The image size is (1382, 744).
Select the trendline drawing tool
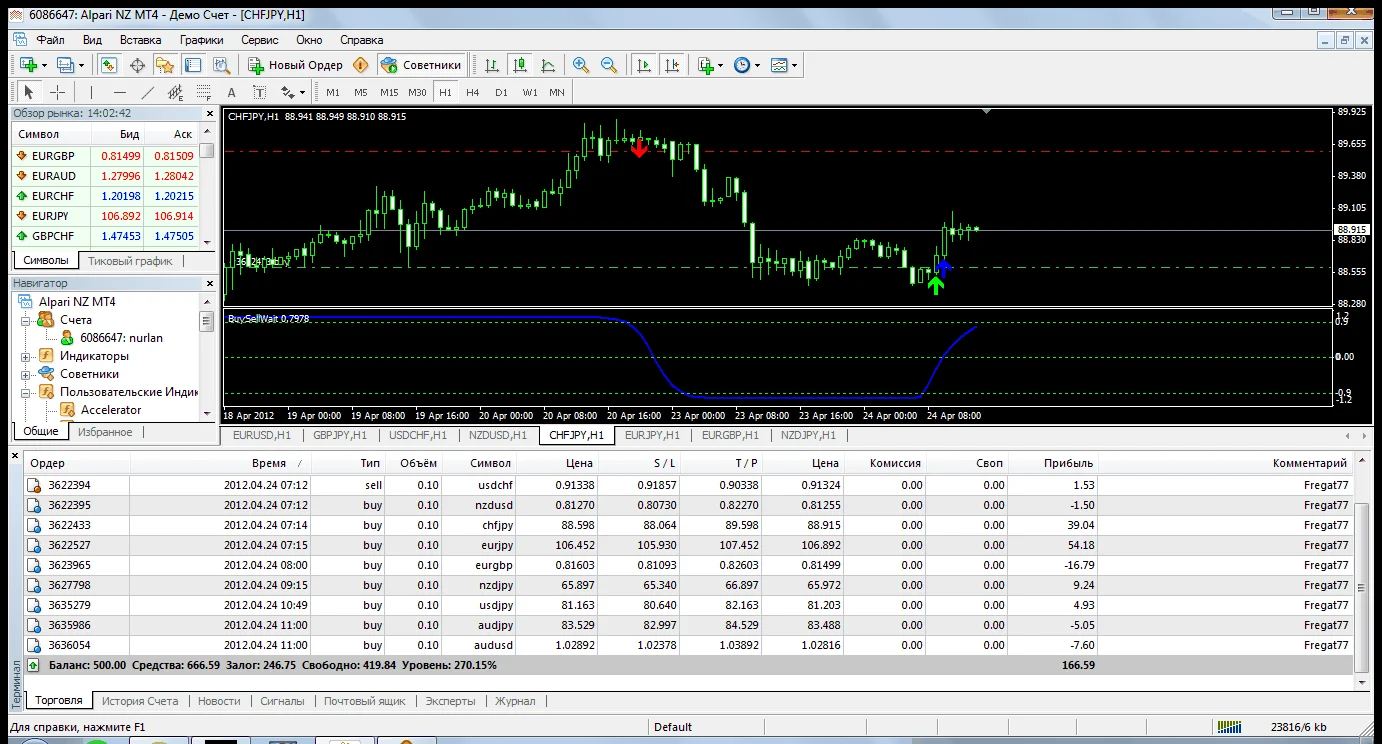148,92
